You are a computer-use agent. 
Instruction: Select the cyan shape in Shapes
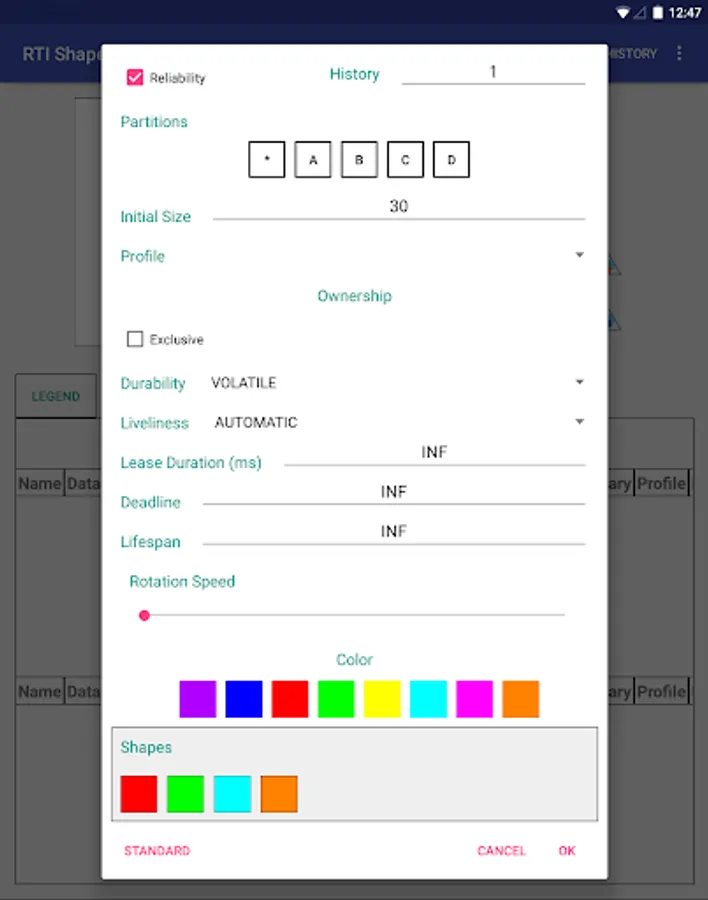[232, 794]
